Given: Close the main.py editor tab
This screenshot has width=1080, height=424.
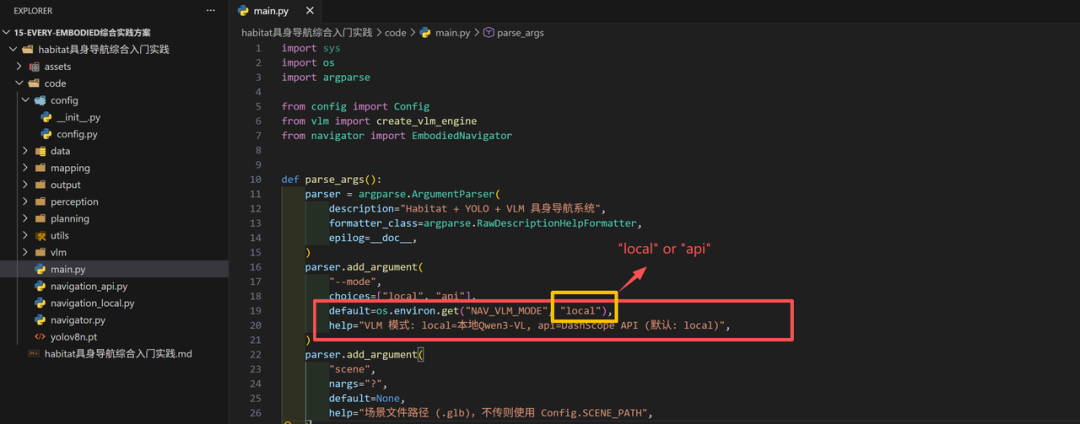Looking at the screenshot, I should coord(310,11).
